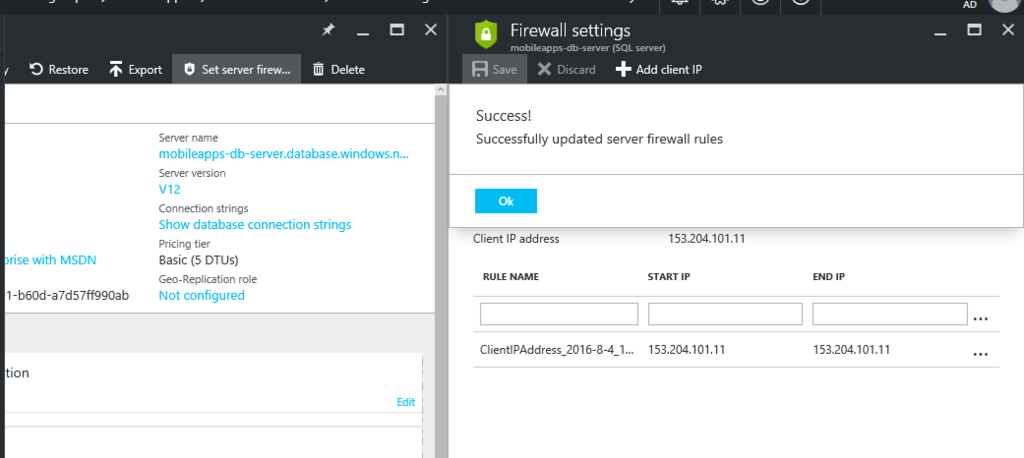Click the RULE NAME column header
The height and width of the screenshot is (458, 1024).
(x=511, y=276)
